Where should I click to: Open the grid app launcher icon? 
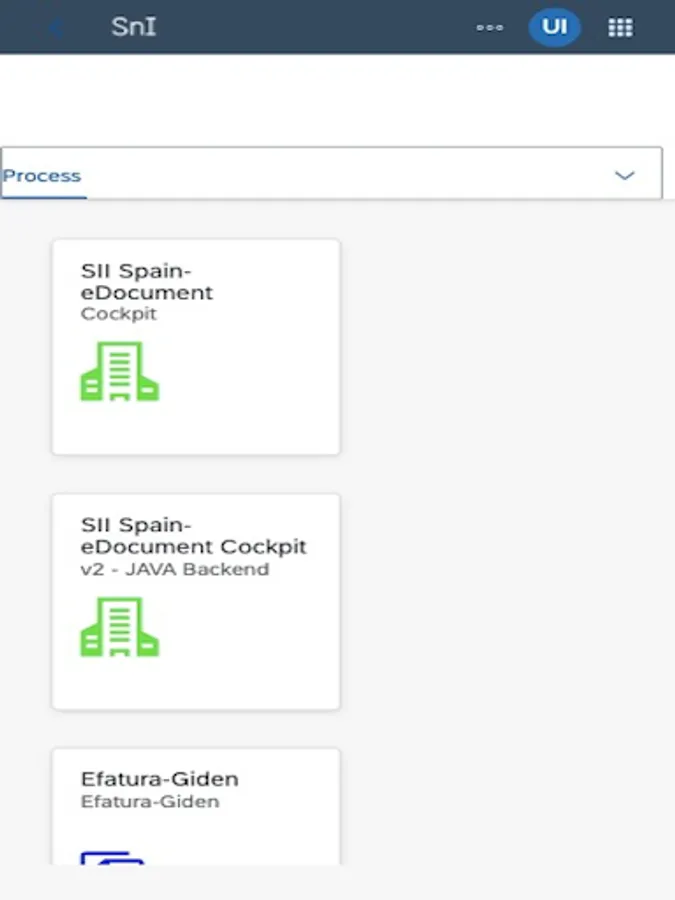[x=620, y=27]
